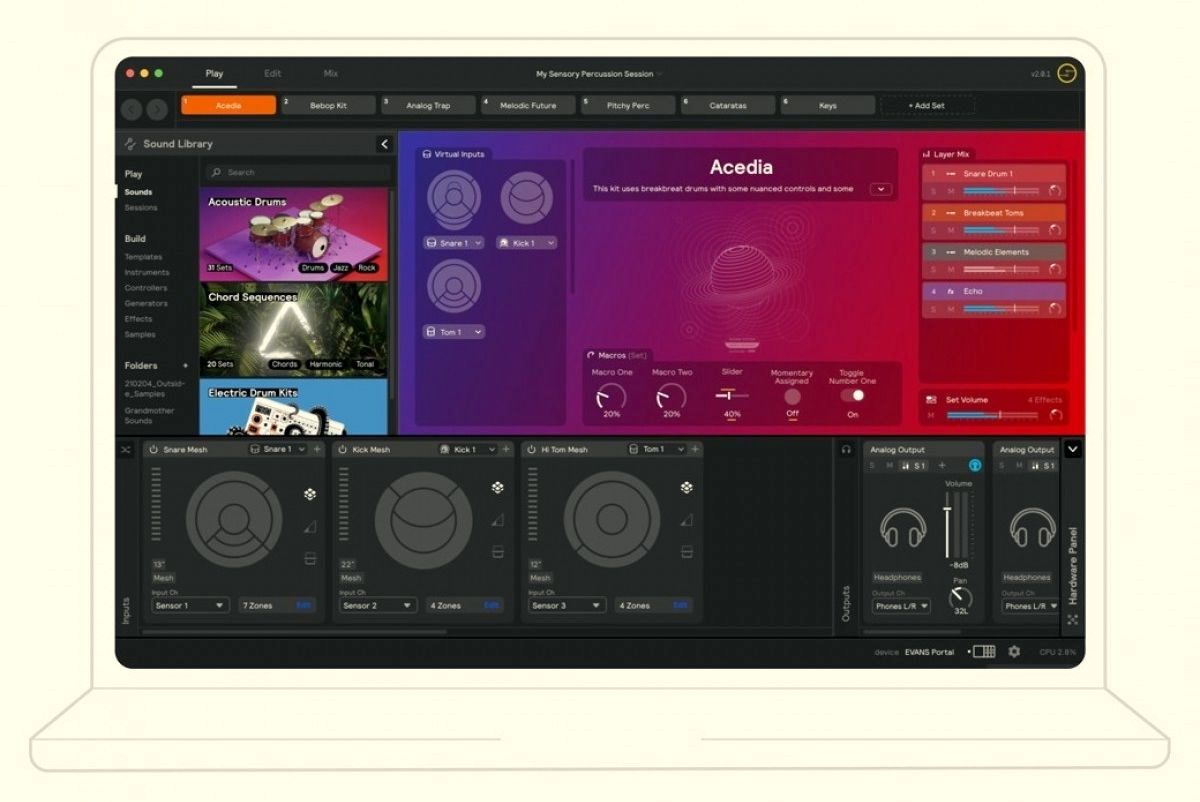Click the Snare Mesh velocity curve icon
The image size is (1200, 802).
coord(310,526)
